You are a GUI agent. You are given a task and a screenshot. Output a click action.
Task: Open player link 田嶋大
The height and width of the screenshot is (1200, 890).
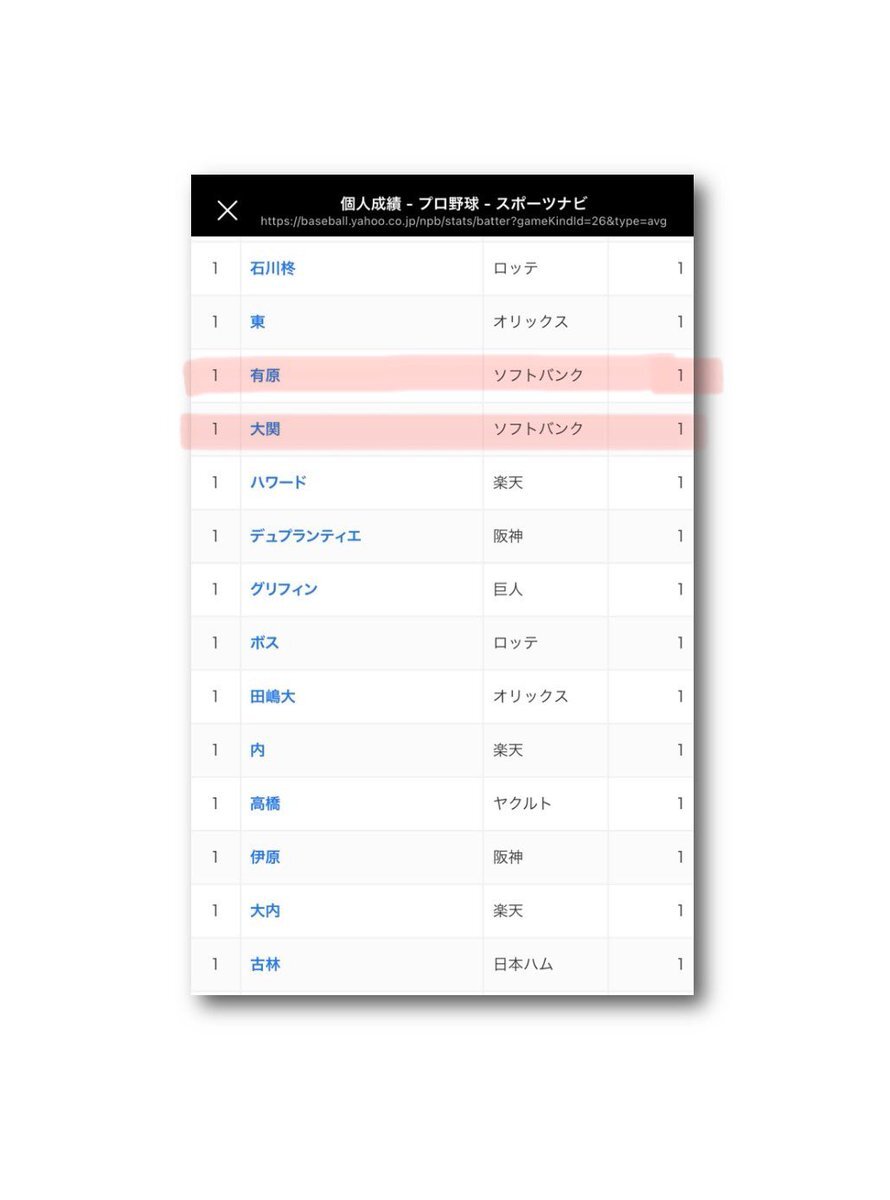click(x=272, y=697)
